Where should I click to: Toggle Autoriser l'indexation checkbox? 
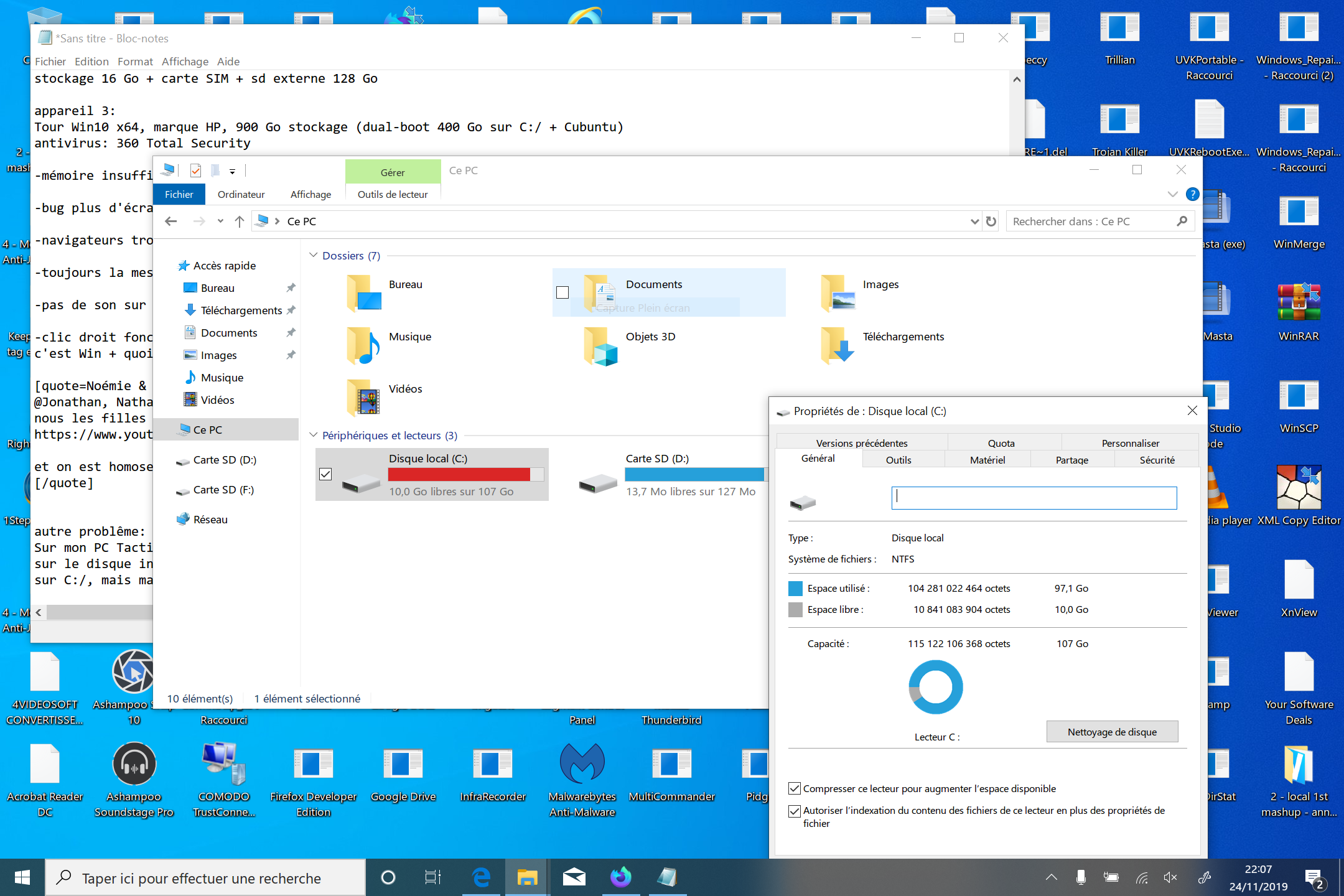tap(795, 811)
